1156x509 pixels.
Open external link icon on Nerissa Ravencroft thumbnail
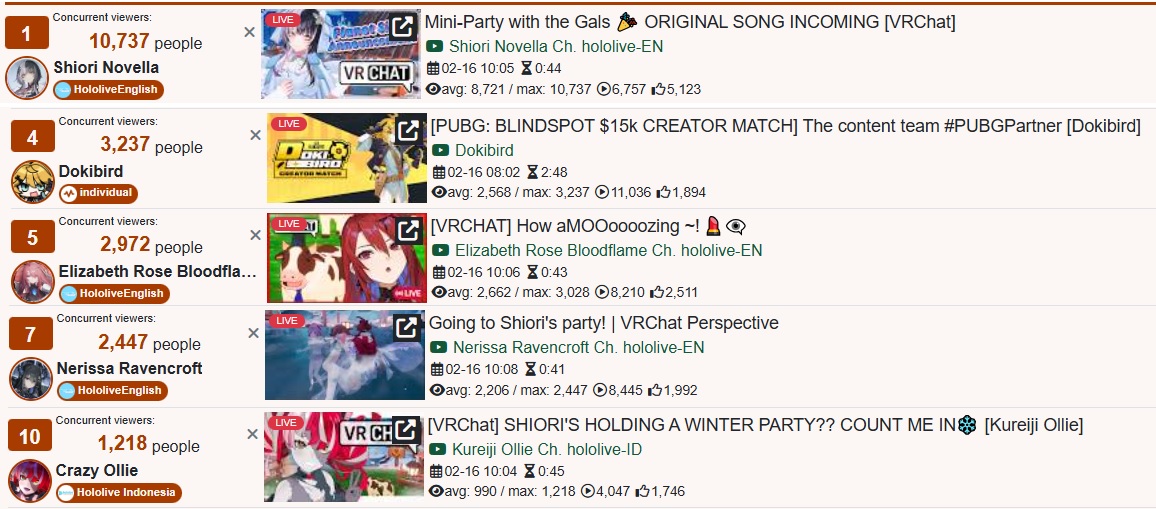[x=406, y=328]
